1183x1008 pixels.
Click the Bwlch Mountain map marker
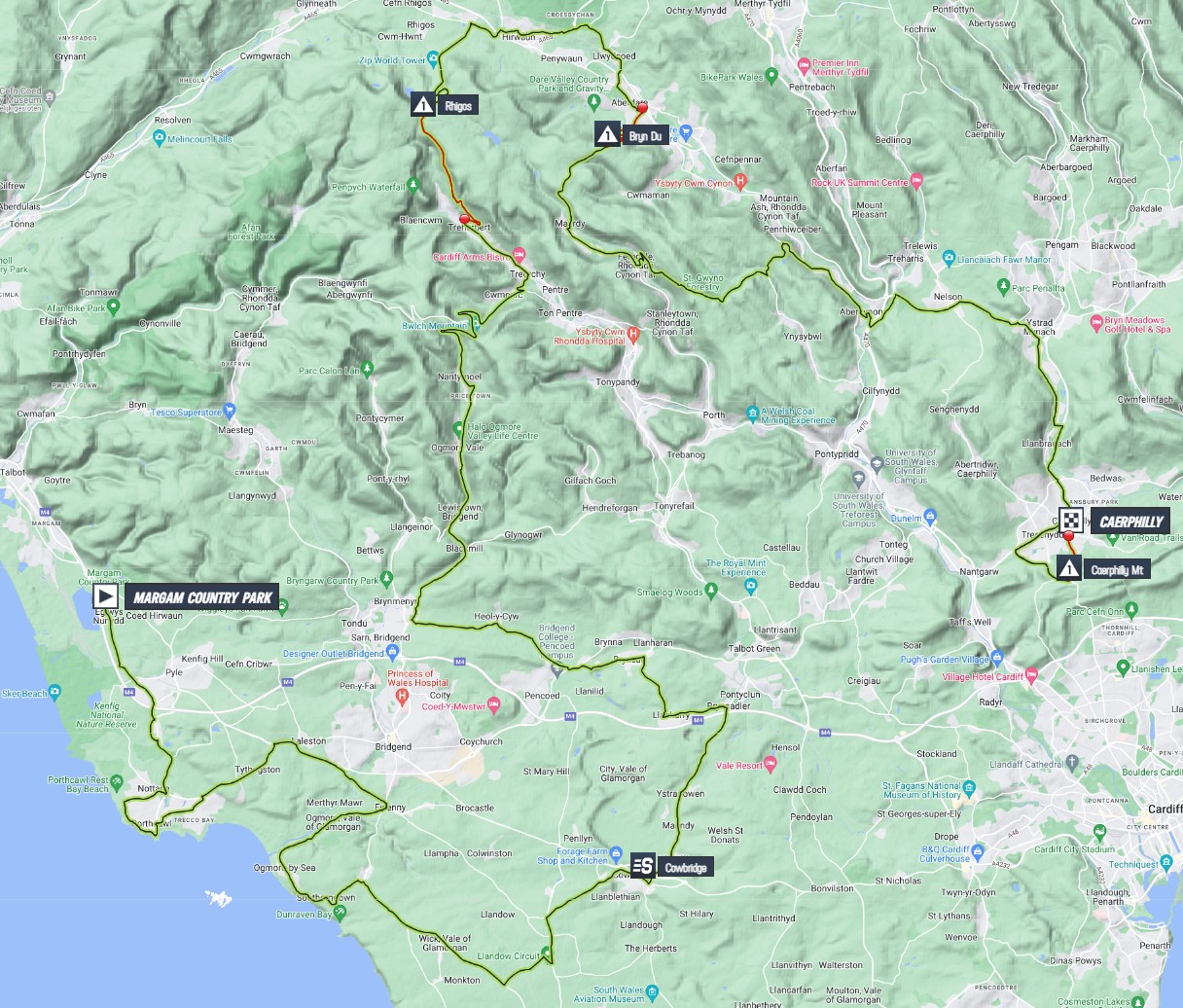[x=475, y=327]
